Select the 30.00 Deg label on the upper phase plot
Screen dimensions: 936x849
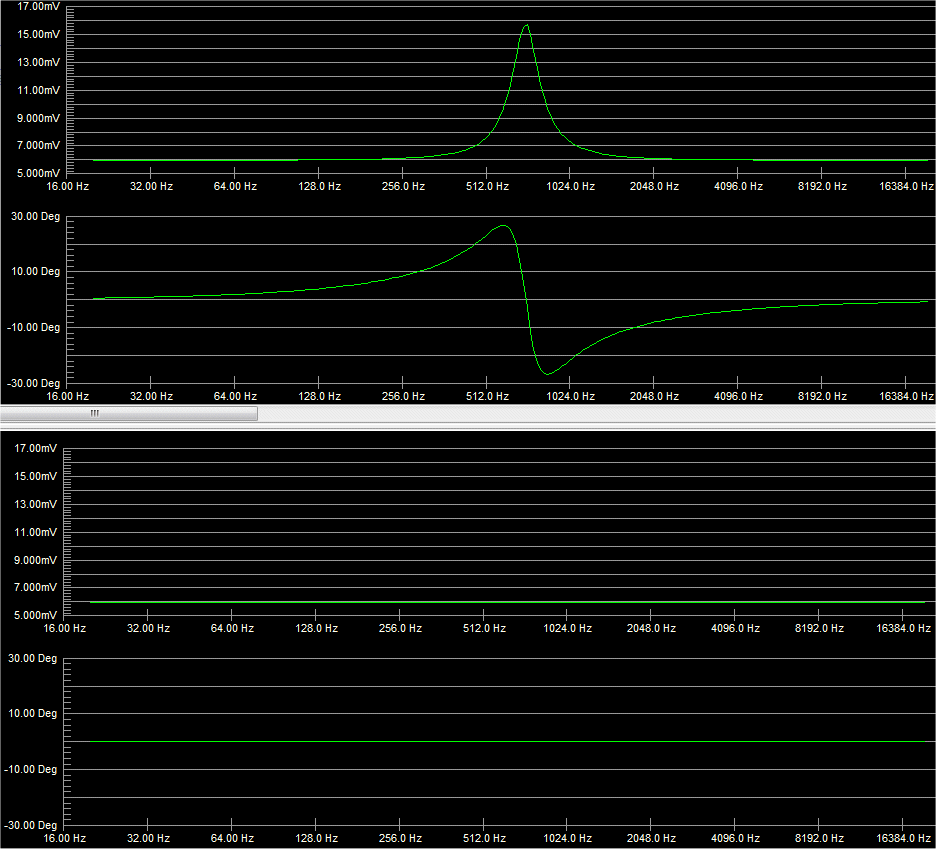point(35,216)
